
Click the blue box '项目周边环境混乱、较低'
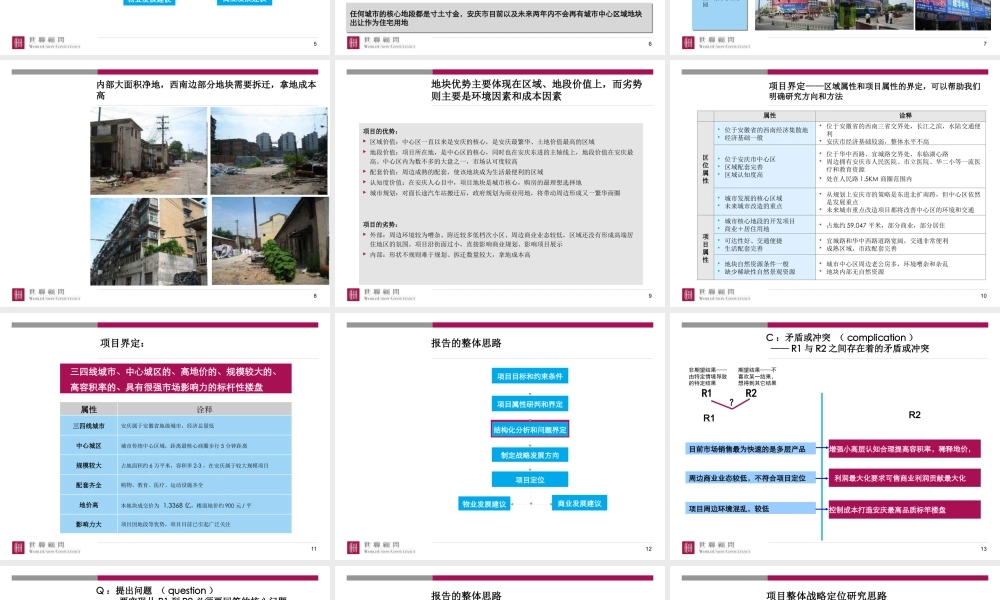coord(750,509)
